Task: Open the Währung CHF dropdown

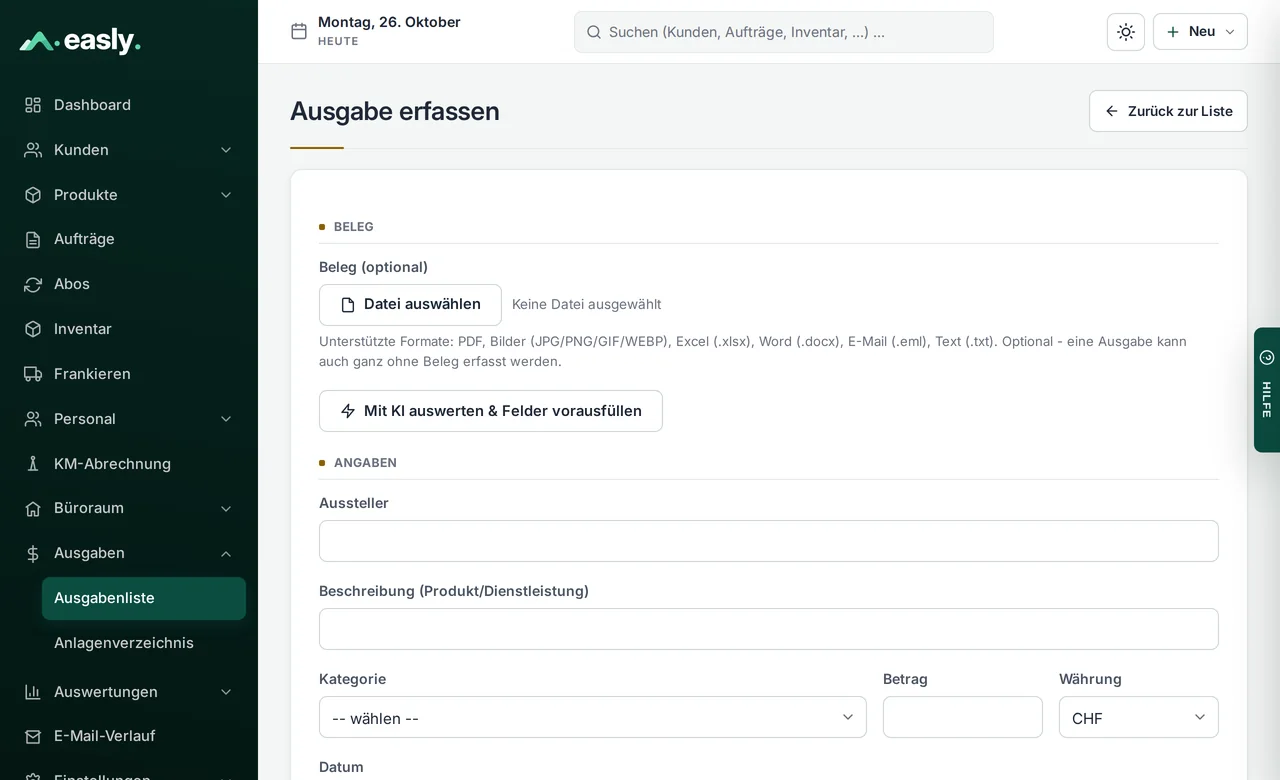Action: coord(1139,717)
